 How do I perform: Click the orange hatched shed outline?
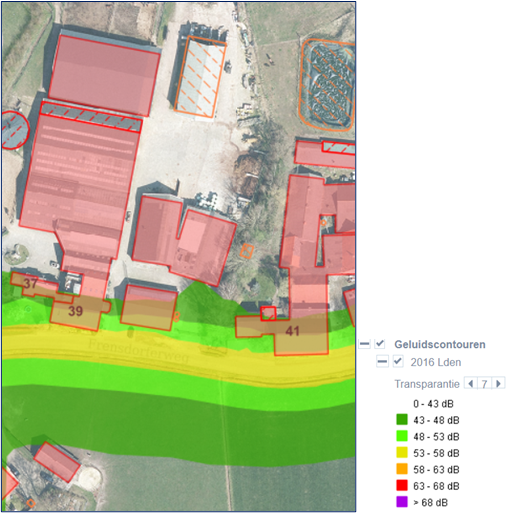[200, 77]
